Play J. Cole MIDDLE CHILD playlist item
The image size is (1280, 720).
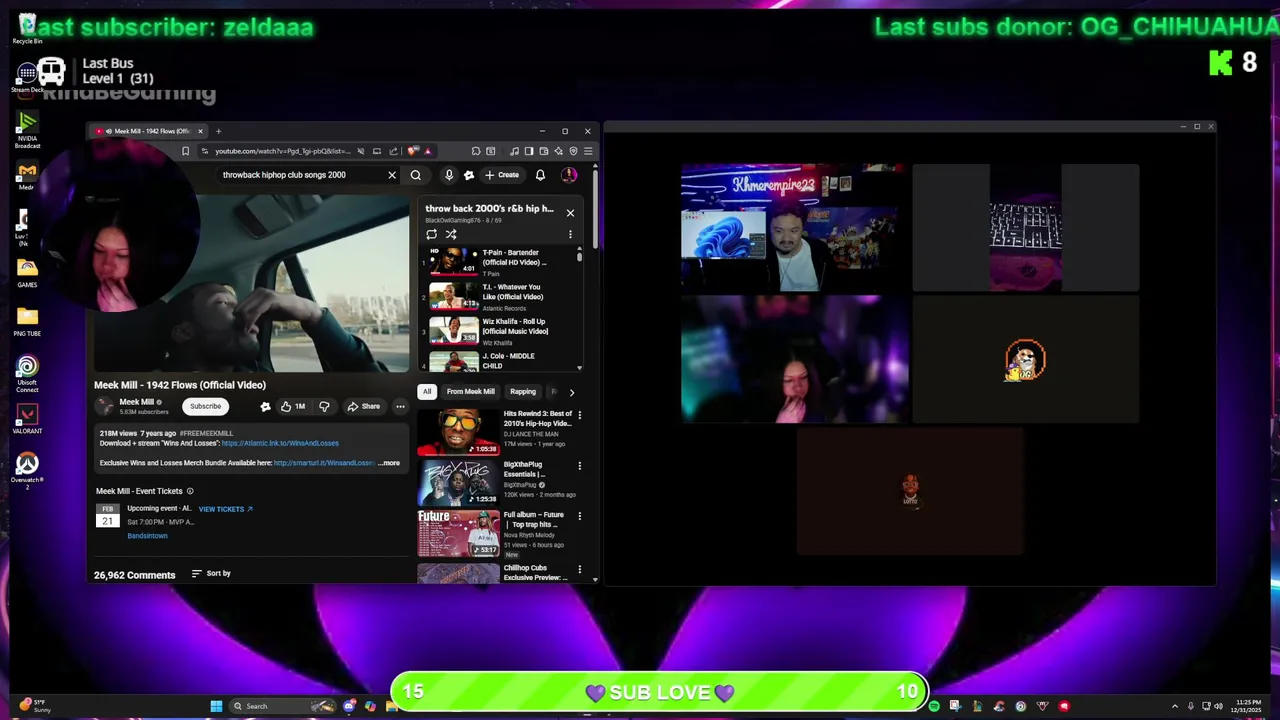(x=499, y=361)
